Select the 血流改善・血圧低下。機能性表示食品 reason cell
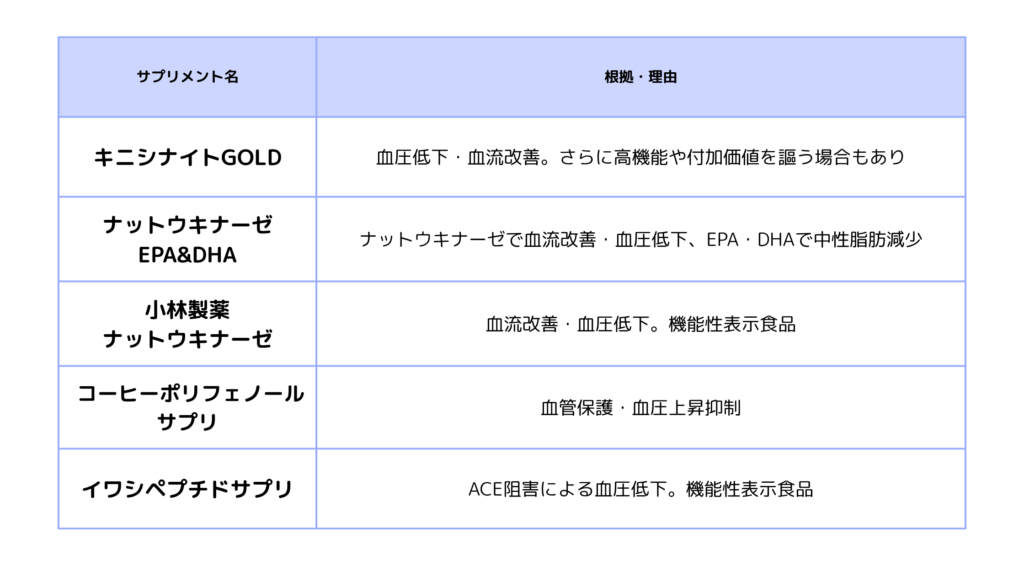Image resolution: width=1024 pixels, height=576 pixels. pyautogui.click(x=641, y=324)
